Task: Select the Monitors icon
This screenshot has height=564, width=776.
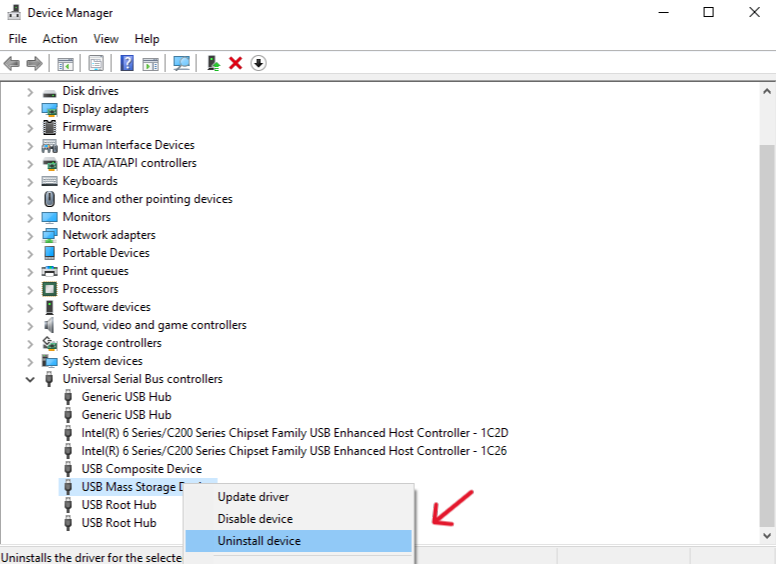Action: (x=49, y=217)
